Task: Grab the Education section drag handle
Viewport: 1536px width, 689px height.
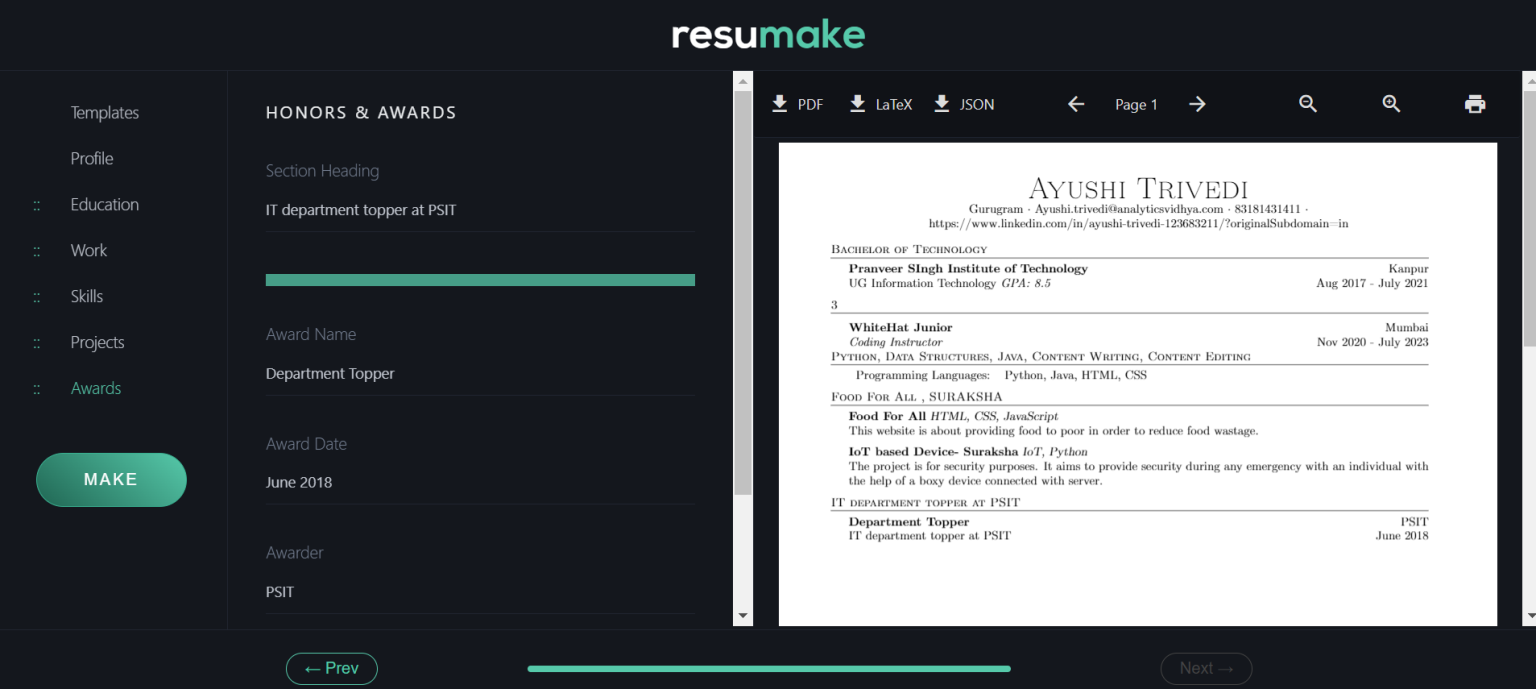Action: coord(37,205)
